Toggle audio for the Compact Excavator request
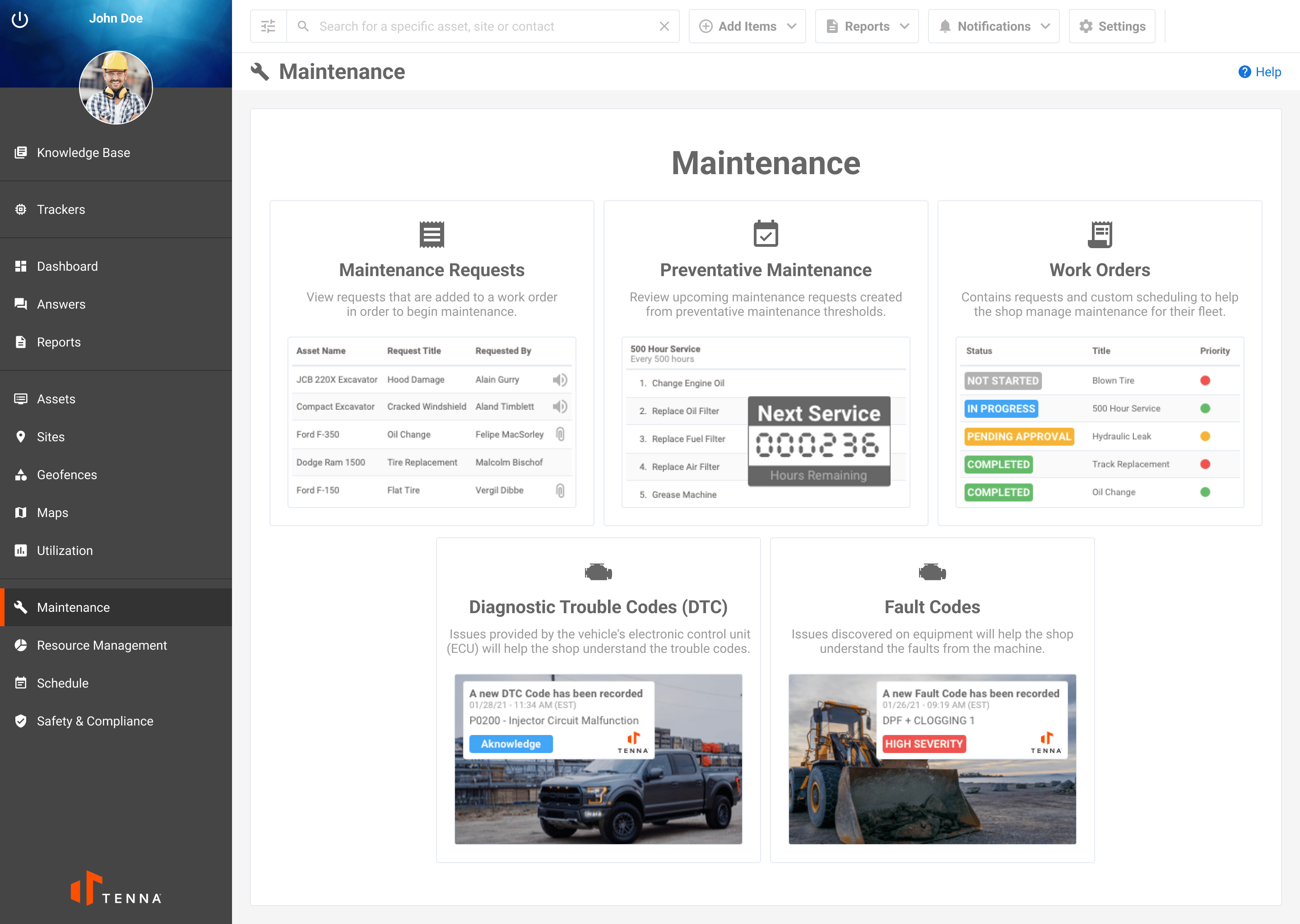 click(x=560, y=406)
